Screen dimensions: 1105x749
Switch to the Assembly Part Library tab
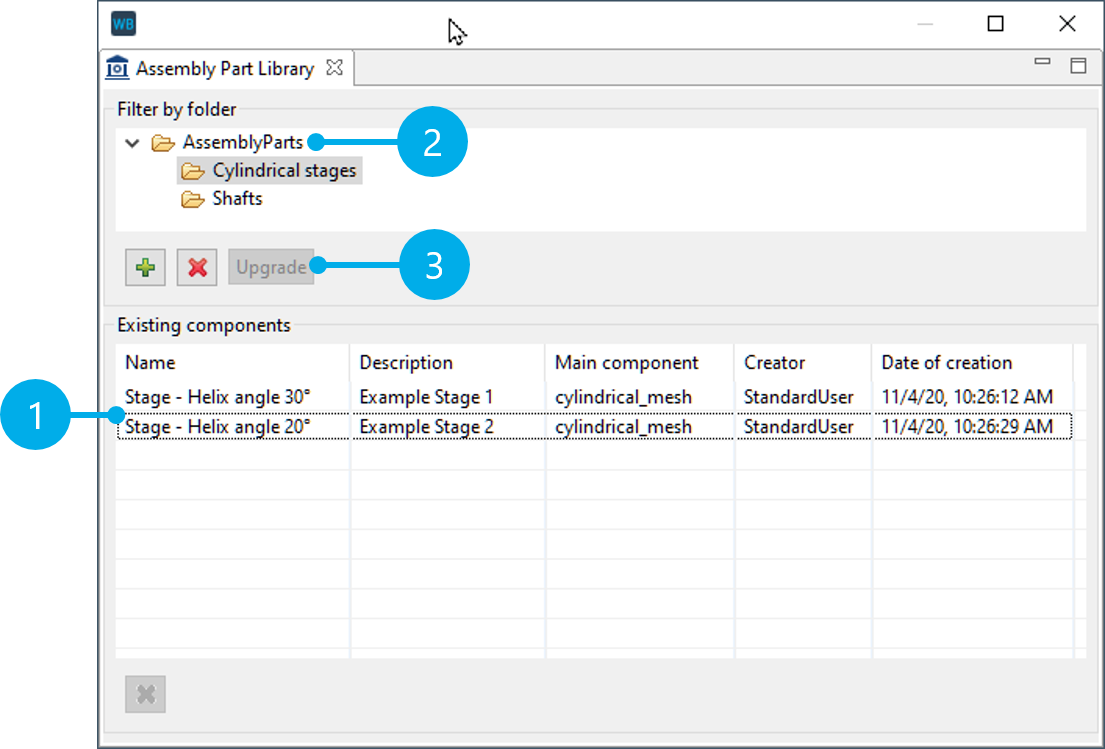pos(224,69)
